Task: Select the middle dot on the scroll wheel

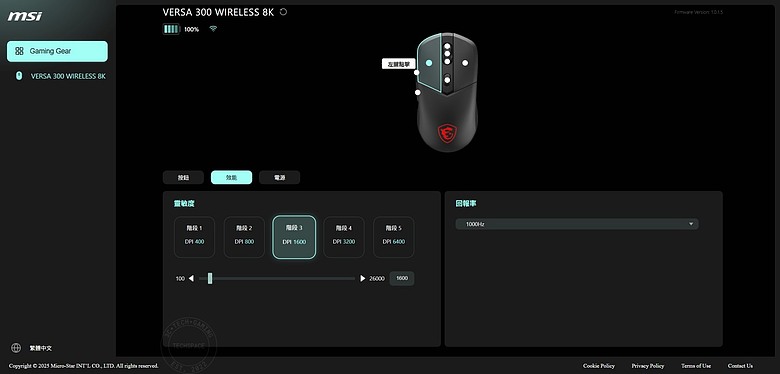Action: [447, 54]
